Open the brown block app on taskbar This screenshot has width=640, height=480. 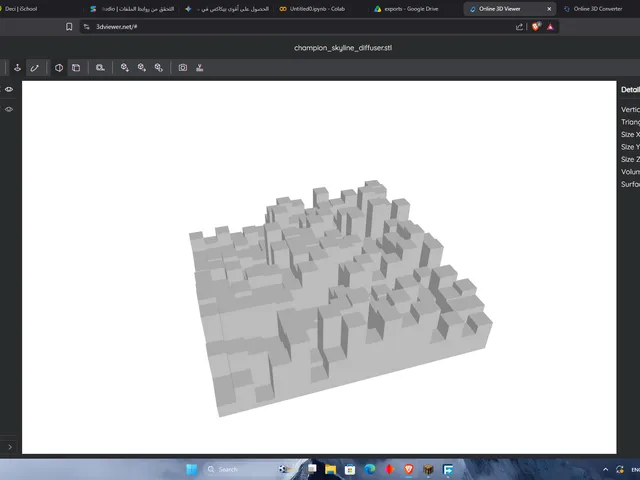[x=428, y=469]
